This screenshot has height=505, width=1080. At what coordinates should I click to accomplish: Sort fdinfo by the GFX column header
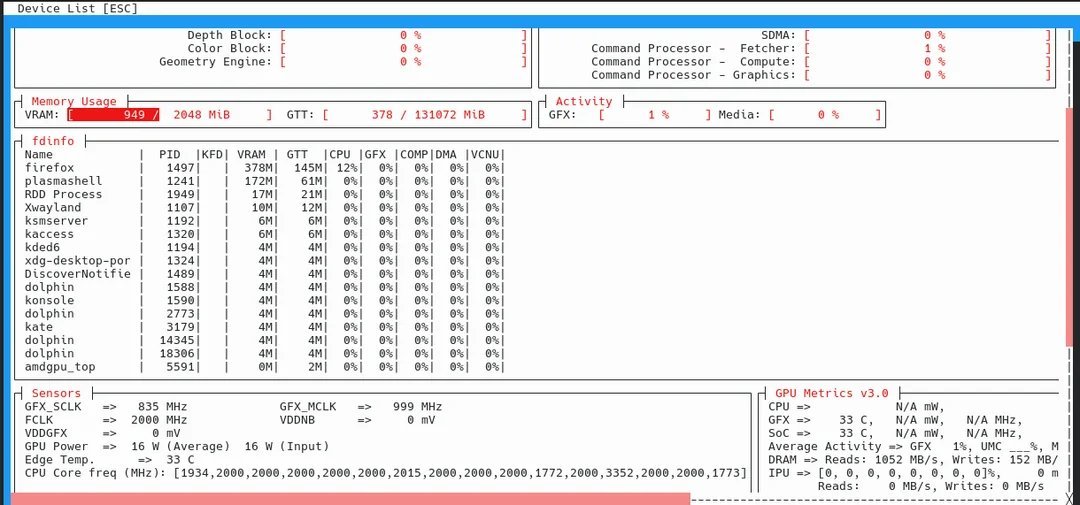pos(375,154)
